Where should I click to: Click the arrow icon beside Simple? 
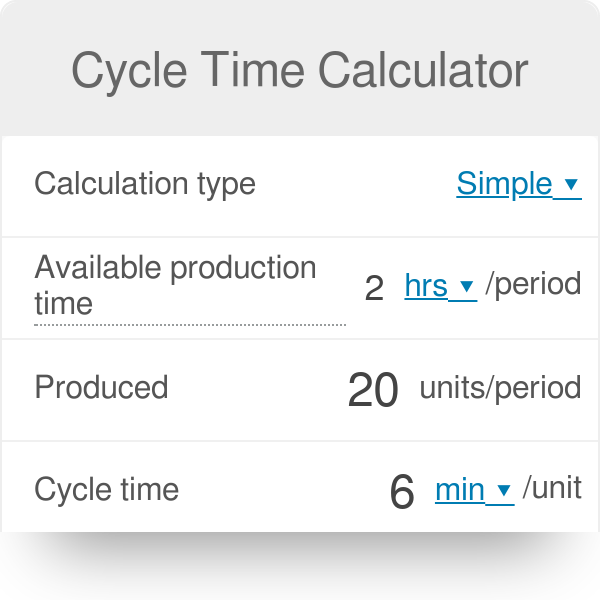571,184
